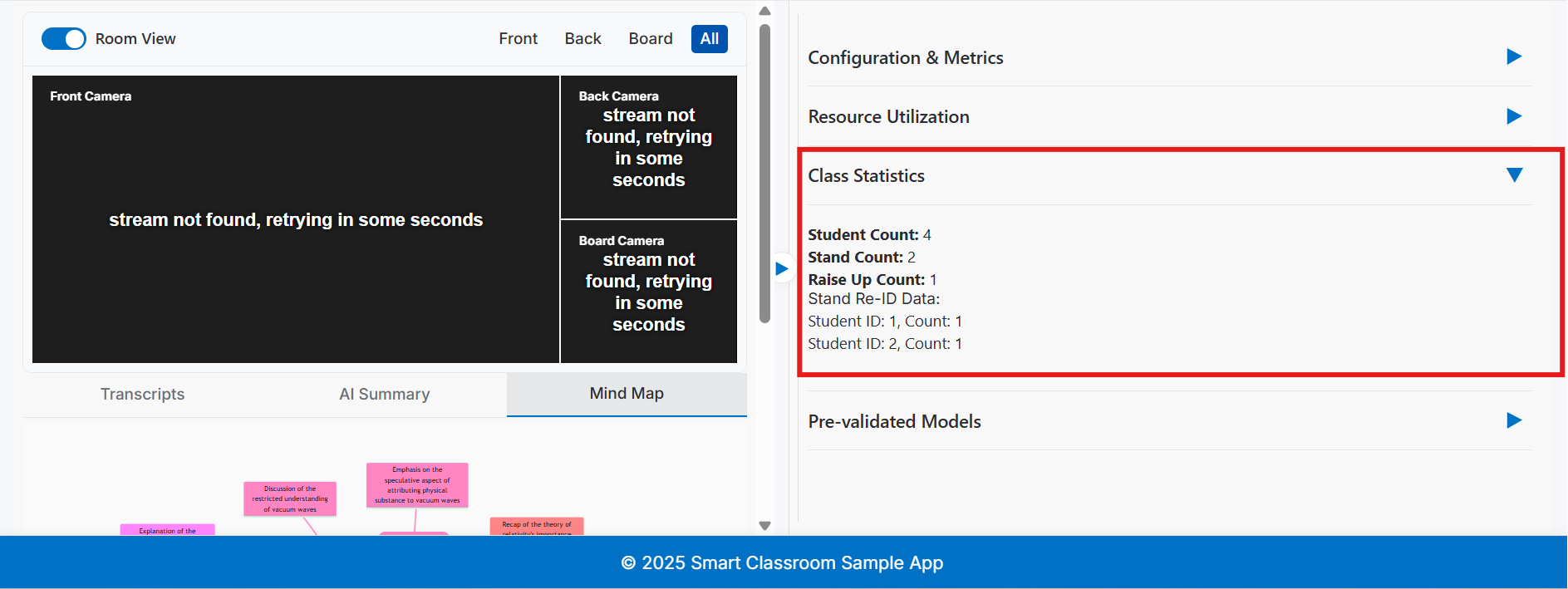The height and width of the screenshot is (589, 1568).
Task: Toggle the Room View switch
Action: [64, 39]
